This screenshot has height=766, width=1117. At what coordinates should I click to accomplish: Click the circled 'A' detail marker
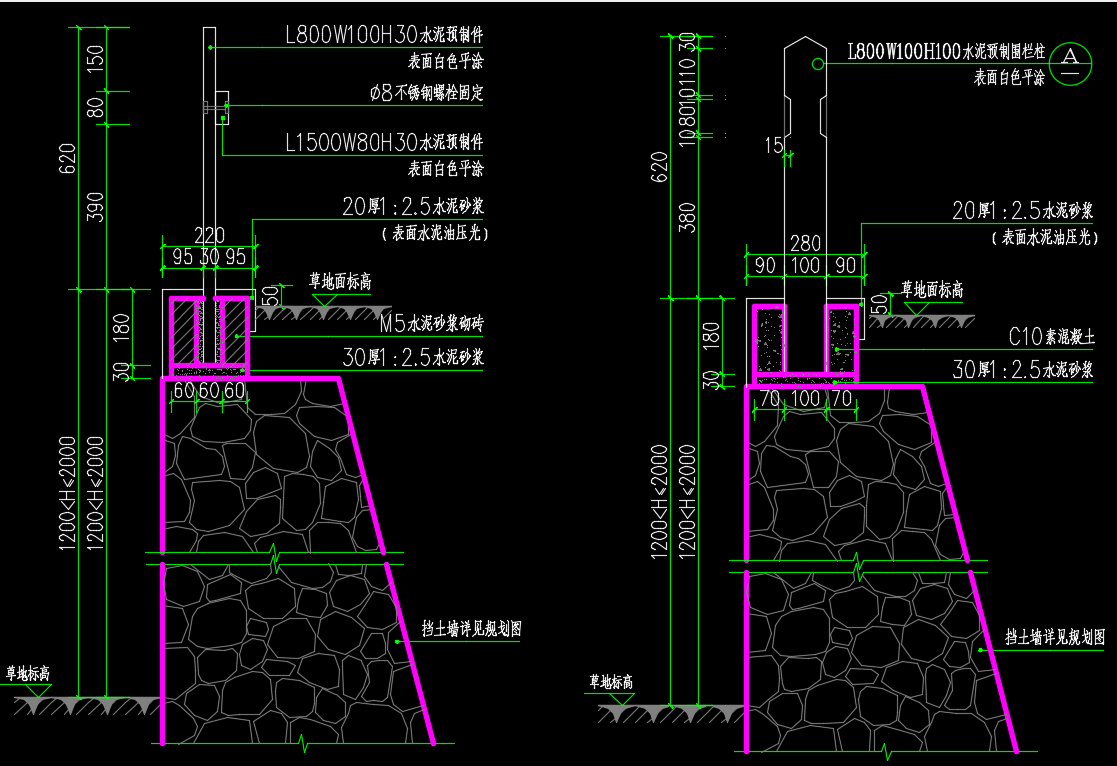1070,63
